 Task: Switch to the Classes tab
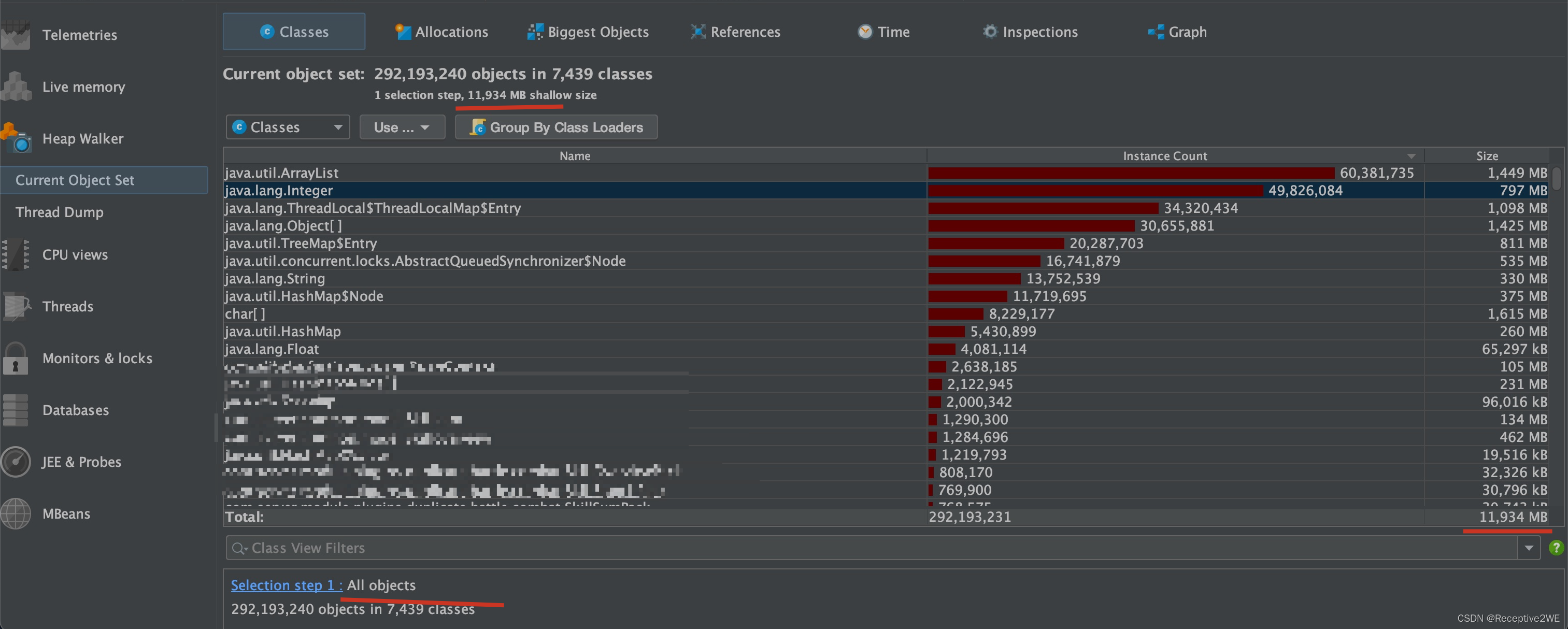[x=294, y=32]
